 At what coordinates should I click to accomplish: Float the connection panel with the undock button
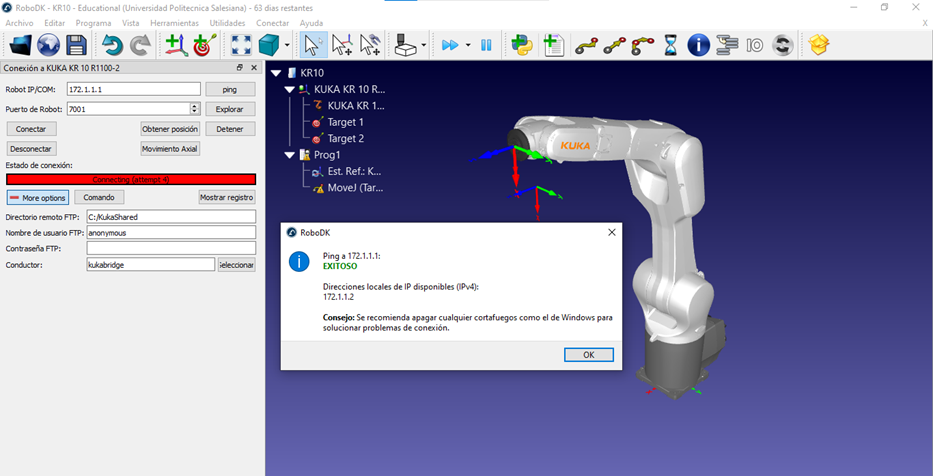point(239,68)
